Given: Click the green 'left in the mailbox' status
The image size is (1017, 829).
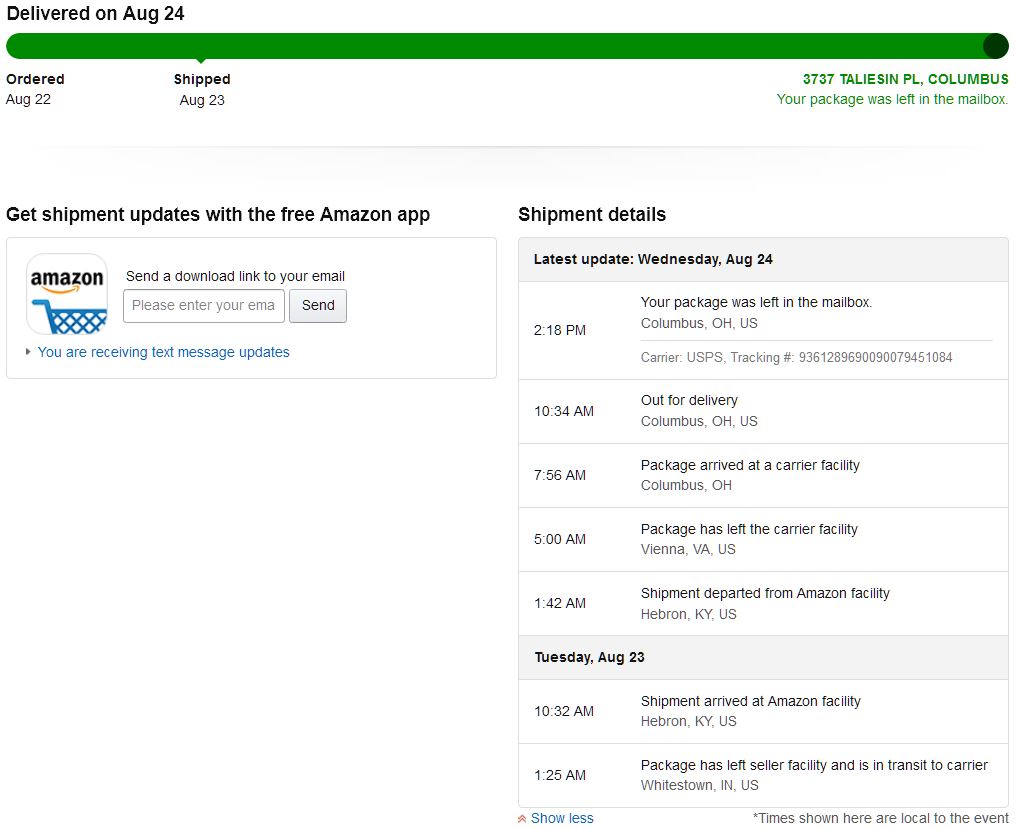Looking at the screenshot, I should tap(892, 99).
